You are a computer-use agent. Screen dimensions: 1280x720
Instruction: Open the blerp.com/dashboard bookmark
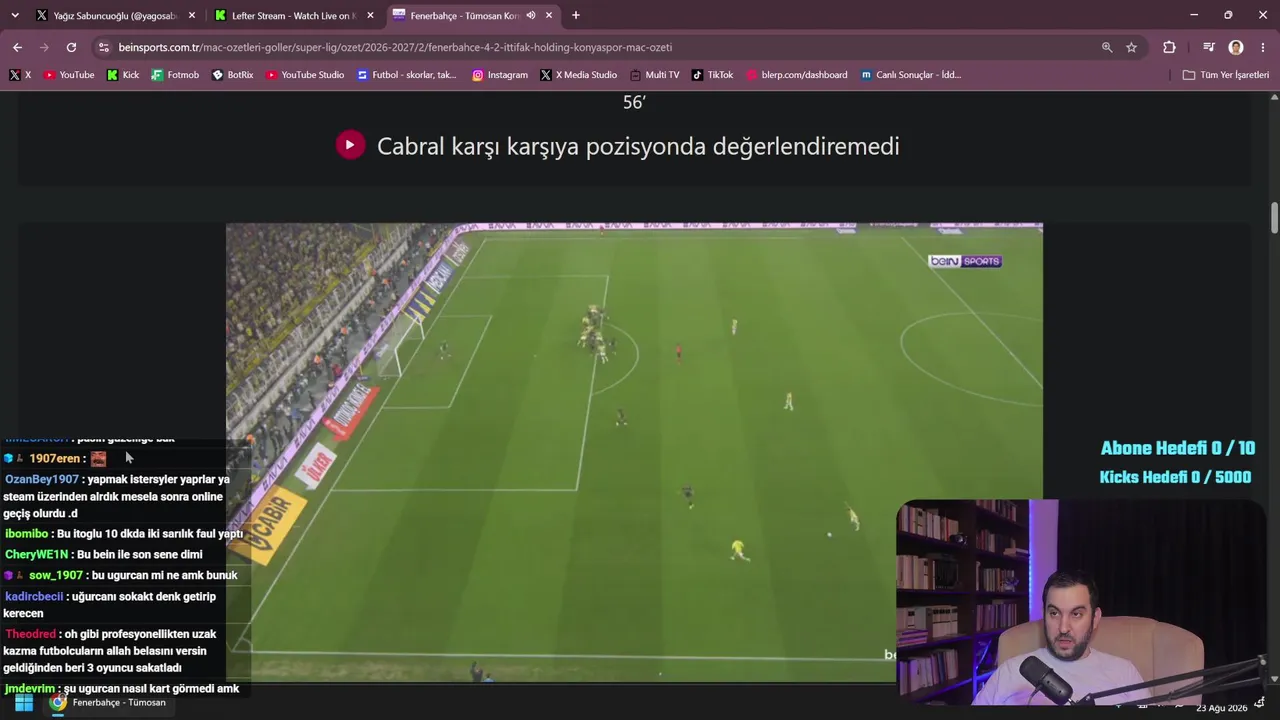click(x=797, y=75)
